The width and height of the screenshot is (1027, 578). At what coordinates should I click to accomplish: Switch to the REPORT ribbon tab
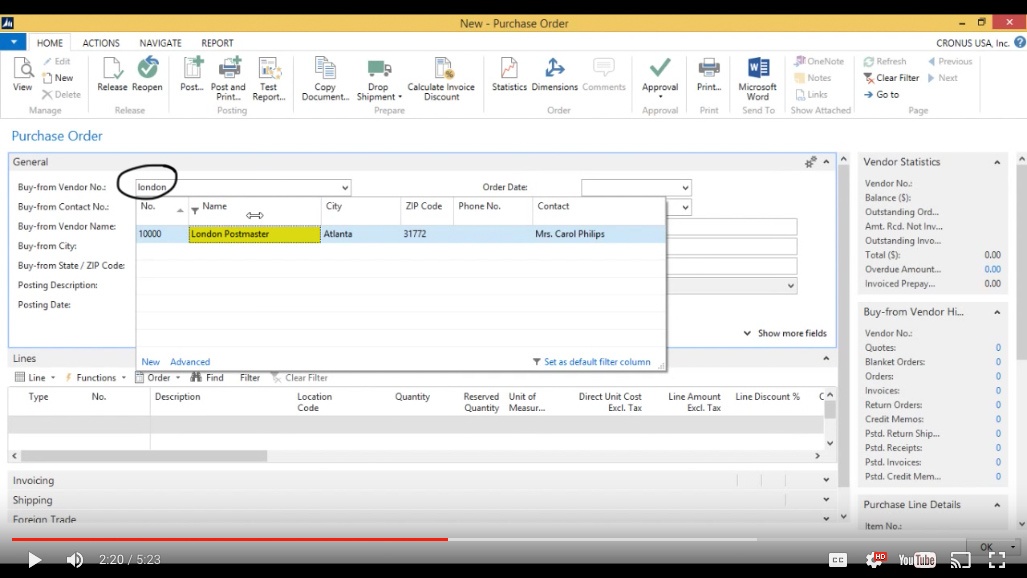click(217, 43)
